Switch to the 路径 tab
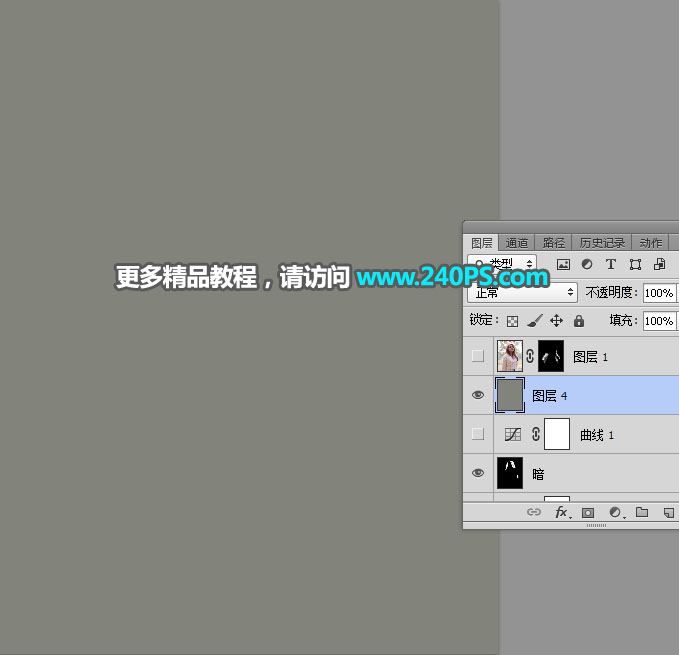Viewport: 679px width, 655px height. [x=553, y=243]
